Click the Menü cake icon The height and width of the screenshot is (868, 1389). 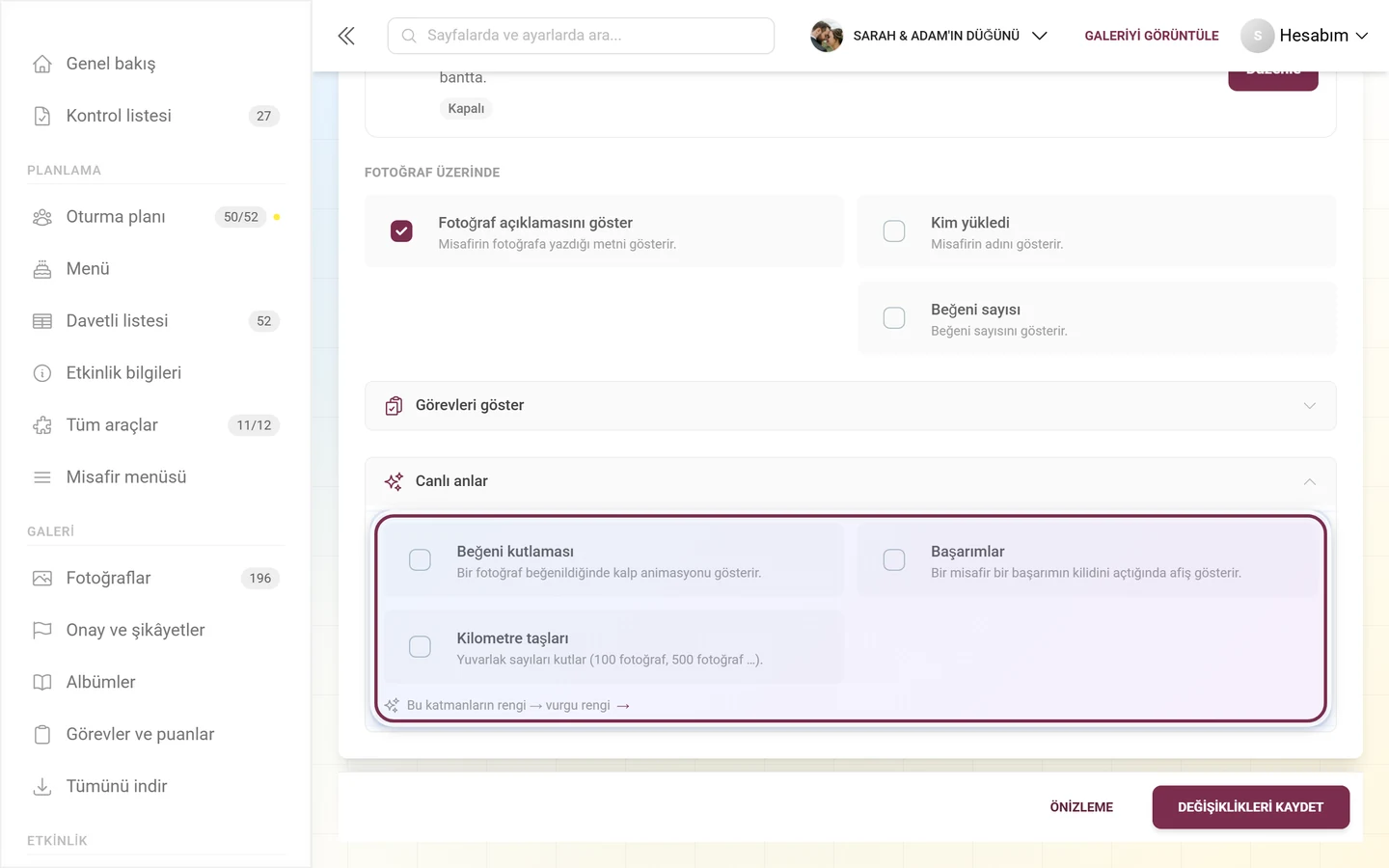tap(42, 269)
